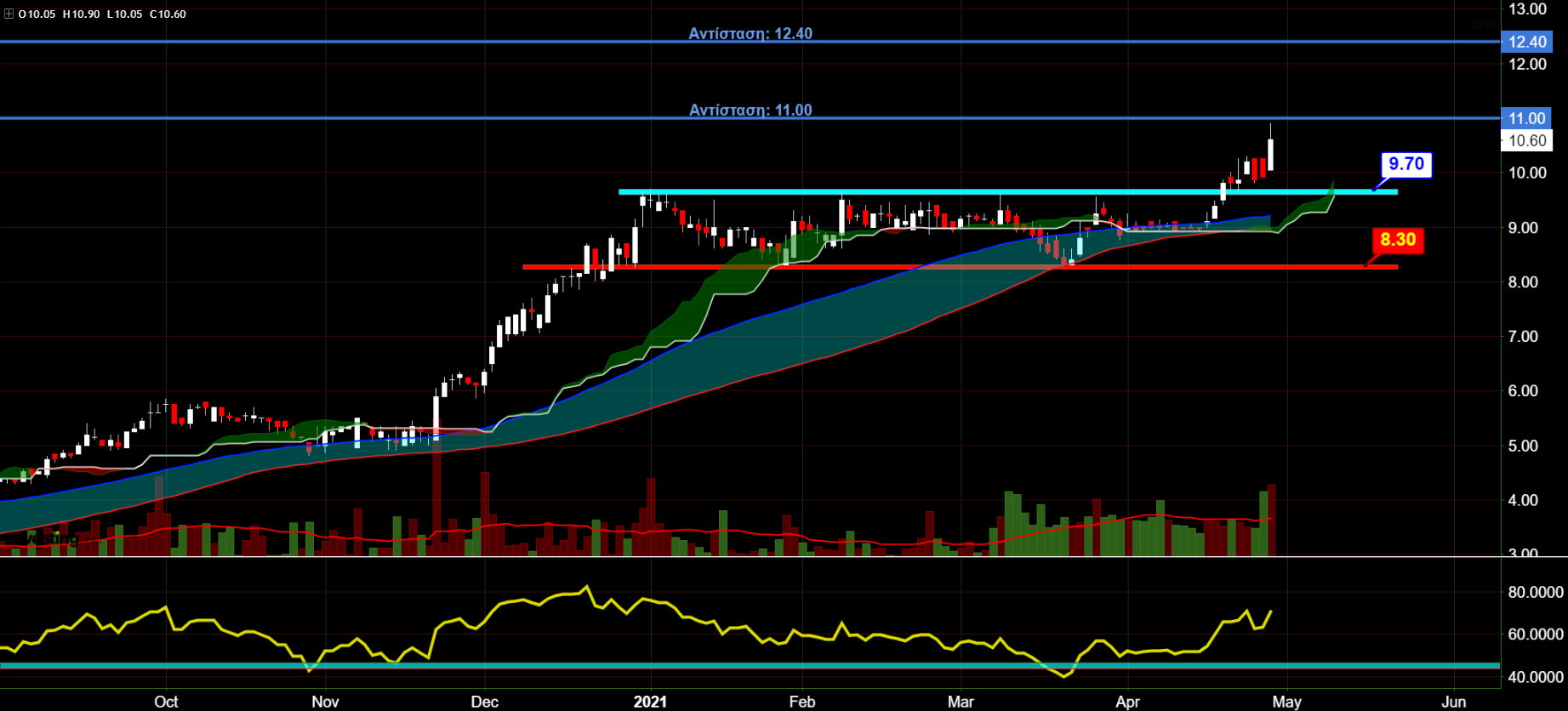Select the cyan horizontal line in the oscillator pane

766,665
